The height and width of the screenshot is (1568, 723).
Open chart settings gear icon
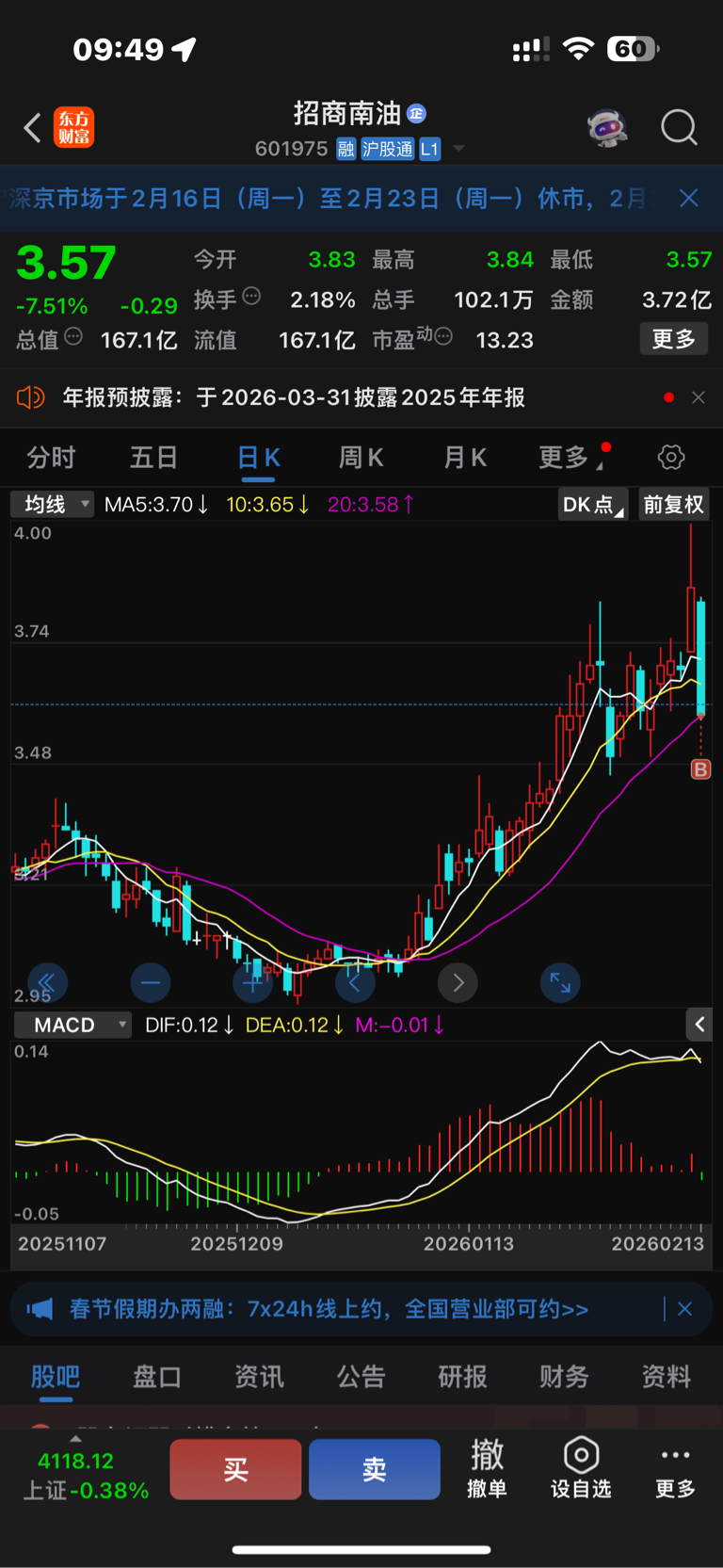click(671, 458)
